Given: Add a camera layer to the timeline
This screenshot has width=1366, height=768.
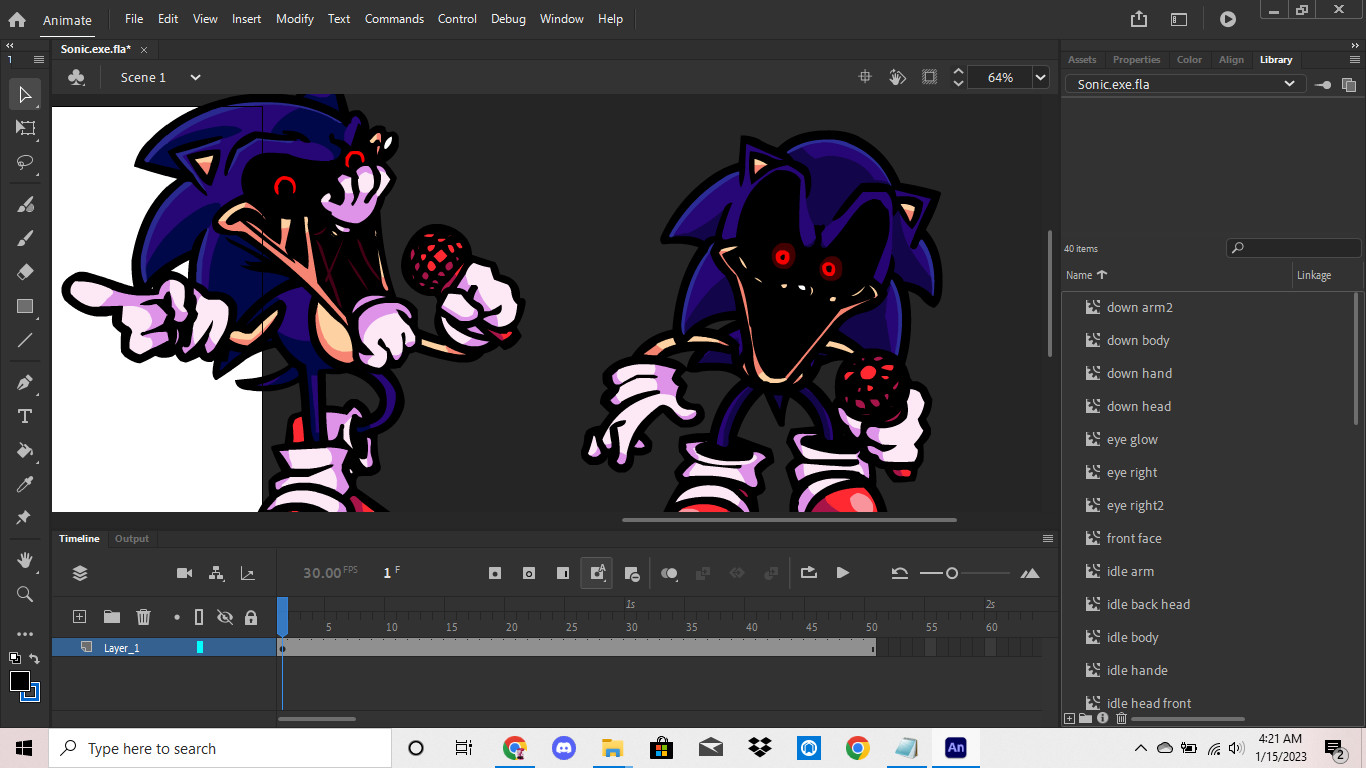Looking at the screenshot, I should [184, 572].
